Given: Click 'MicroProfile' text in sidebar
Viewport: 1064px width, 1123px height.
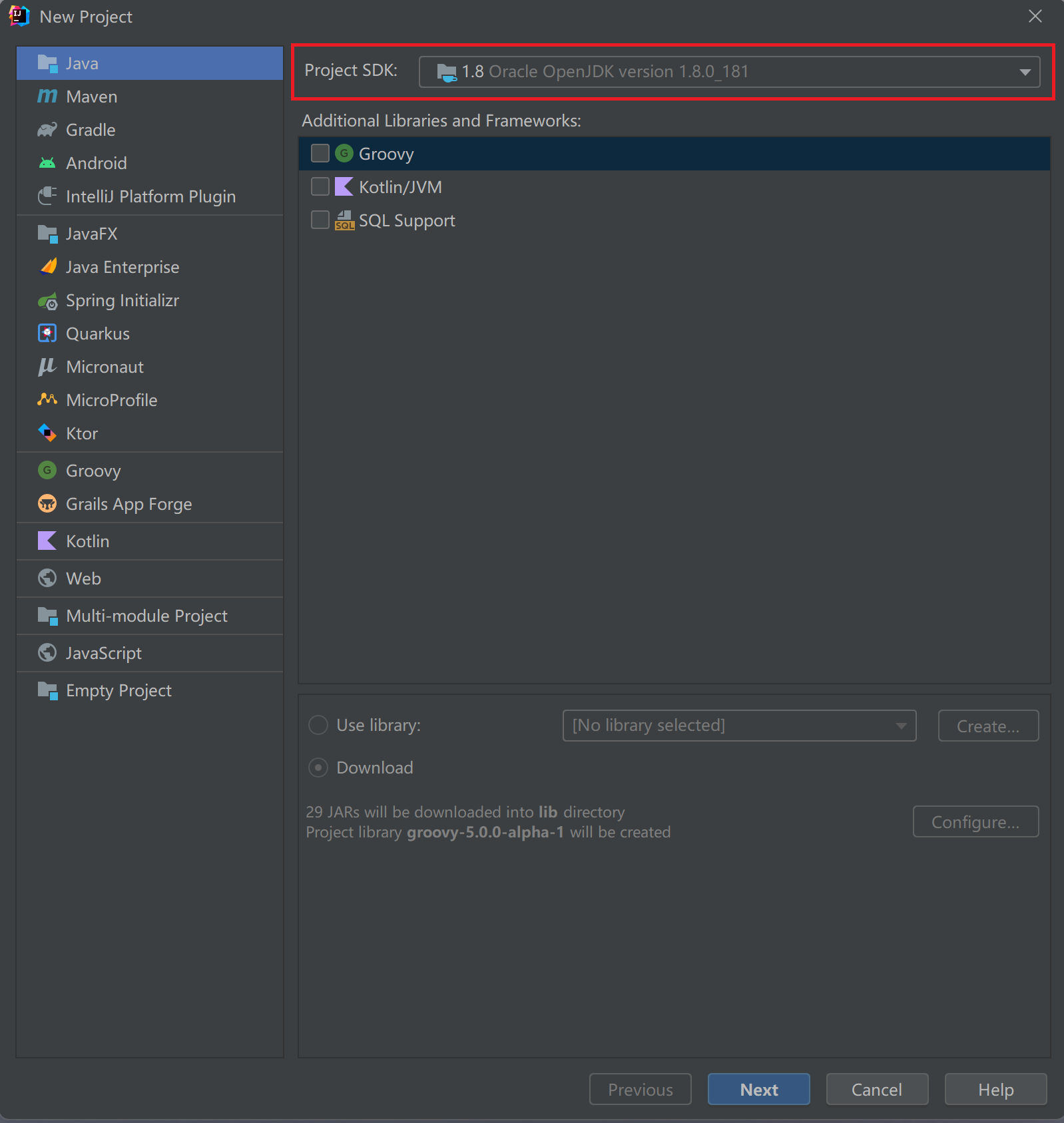Looking at the screenshot, I should 112,400.
